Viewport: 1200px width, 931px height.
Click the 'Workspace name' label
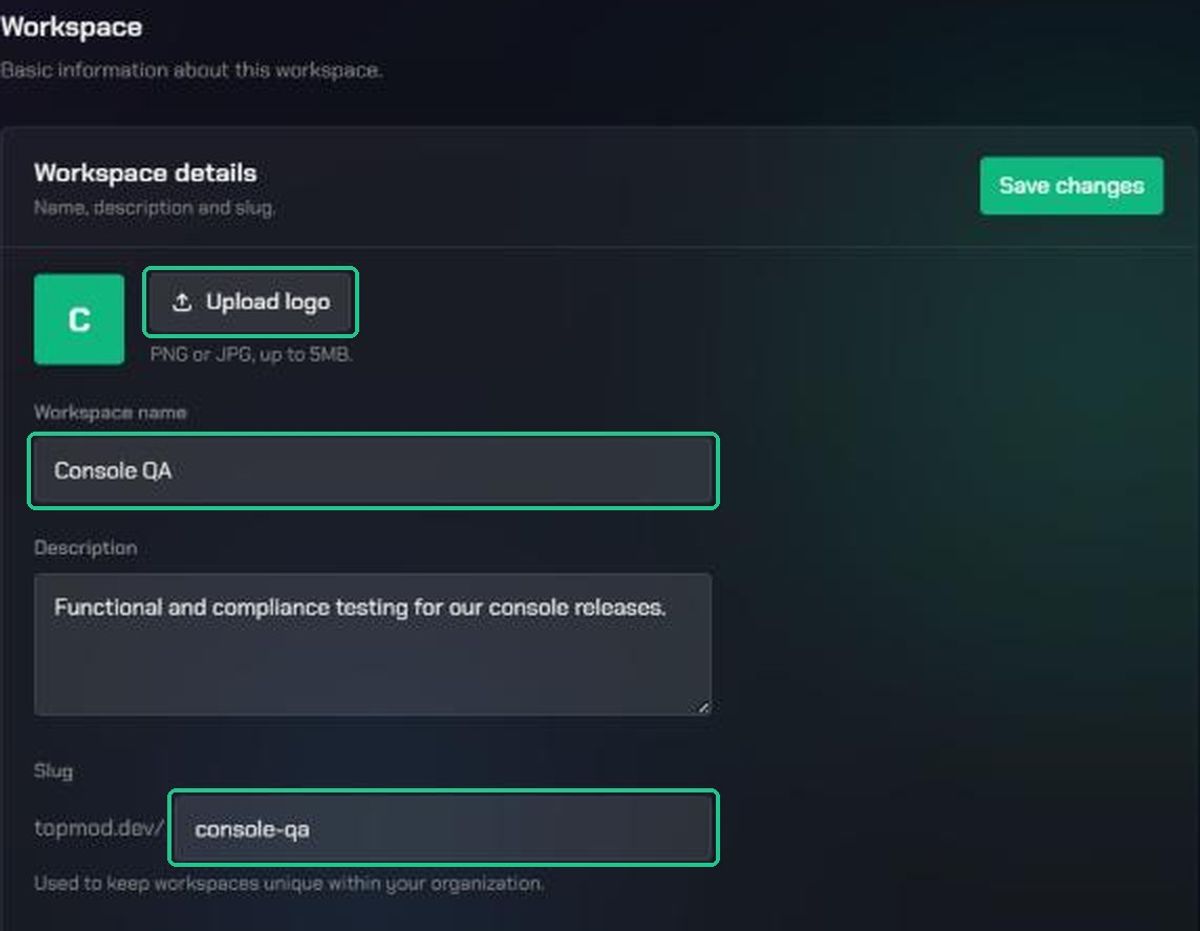pos(110,412)
